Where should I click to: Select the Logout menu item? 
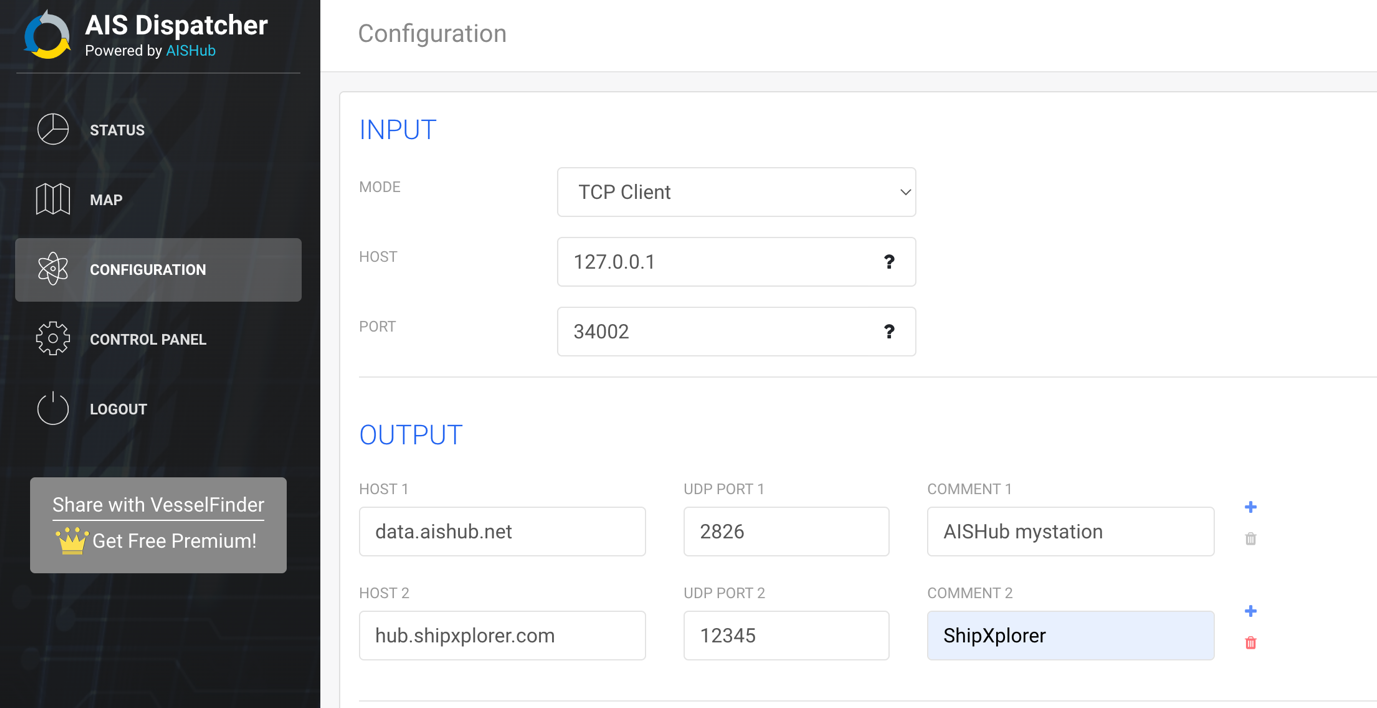click(158, 409)
